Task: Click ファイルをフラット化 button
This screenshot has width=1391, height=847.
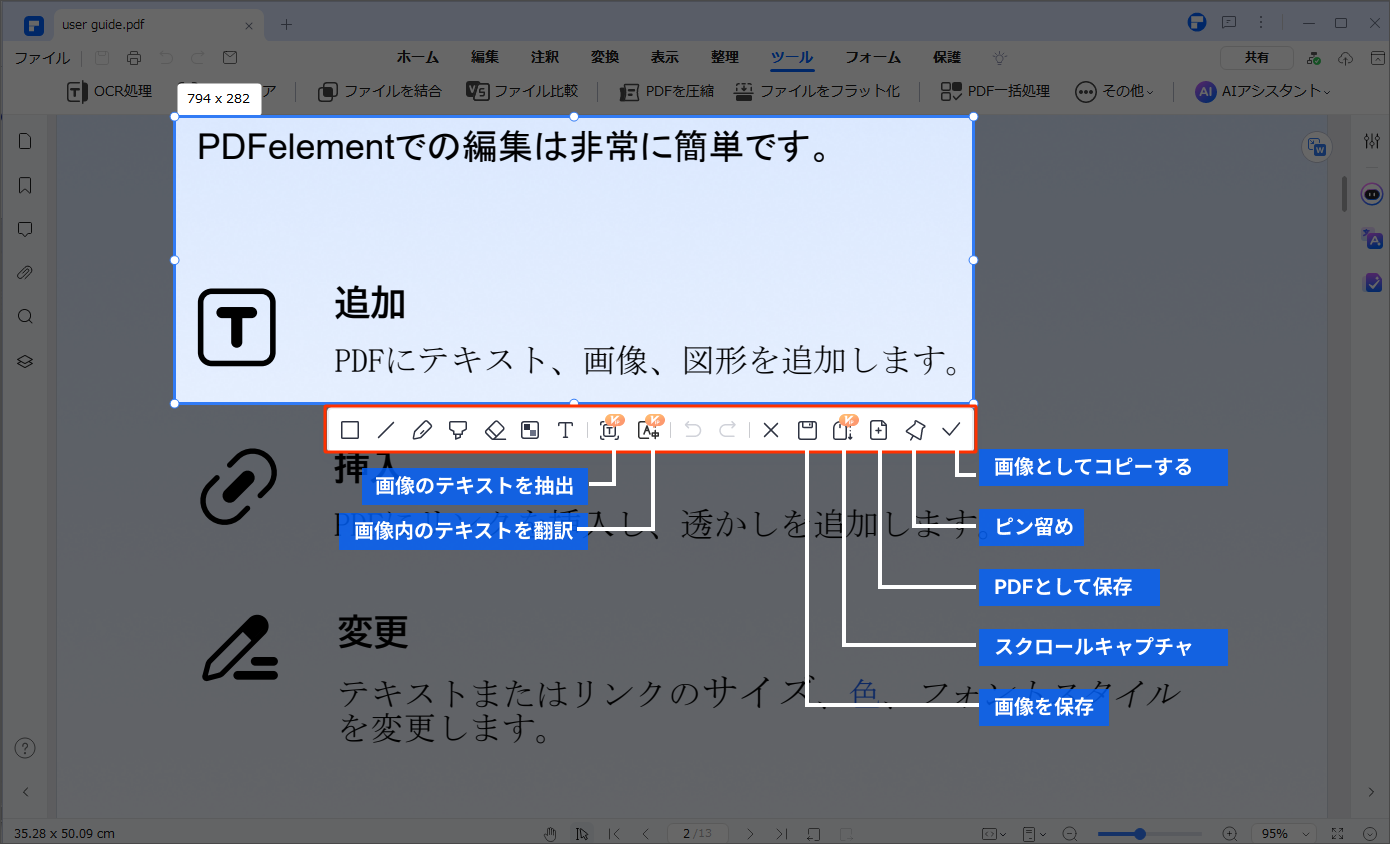Action: (x=817, y=91)
